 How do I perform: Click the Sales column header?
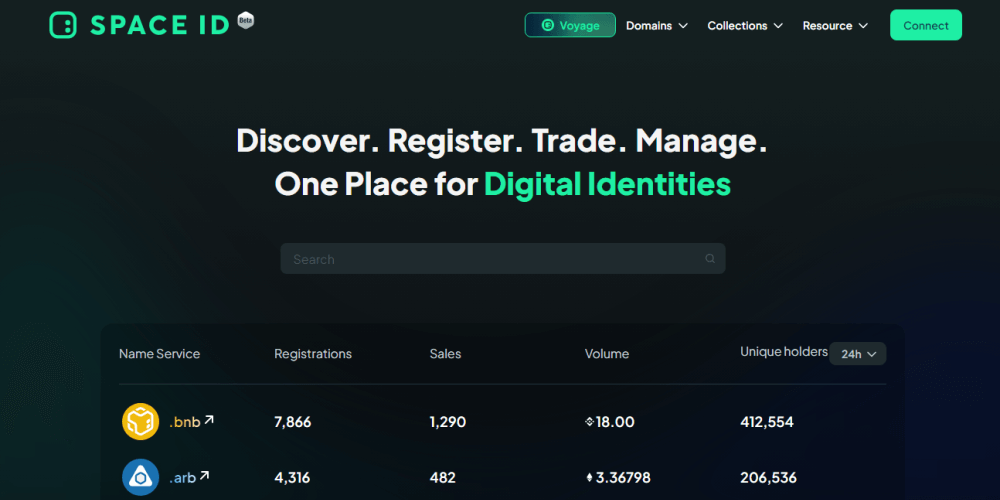point(445,354)
